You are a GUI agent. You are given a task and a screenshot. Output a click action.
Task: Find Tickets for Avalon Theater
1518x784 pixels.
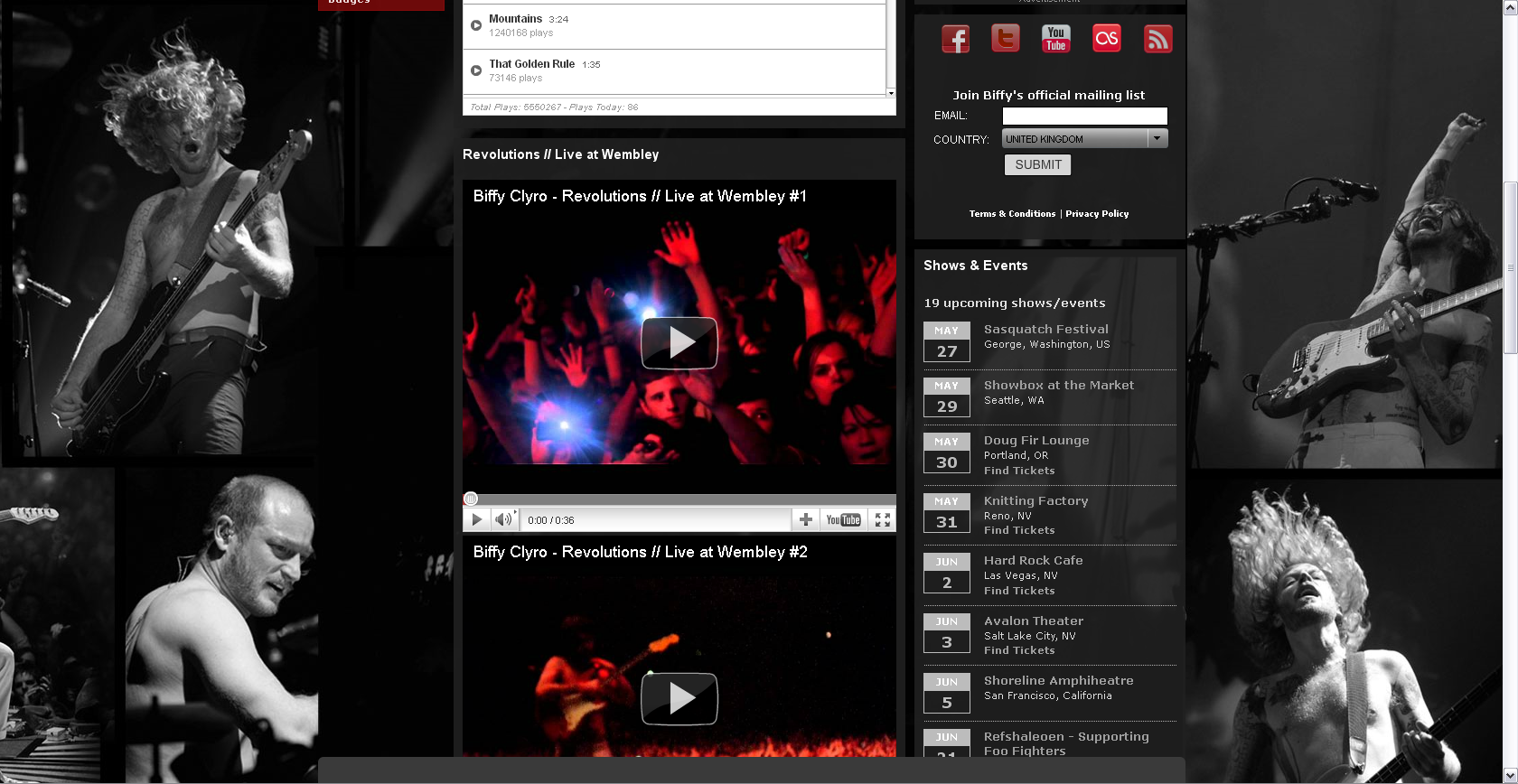click(1019, 650)
